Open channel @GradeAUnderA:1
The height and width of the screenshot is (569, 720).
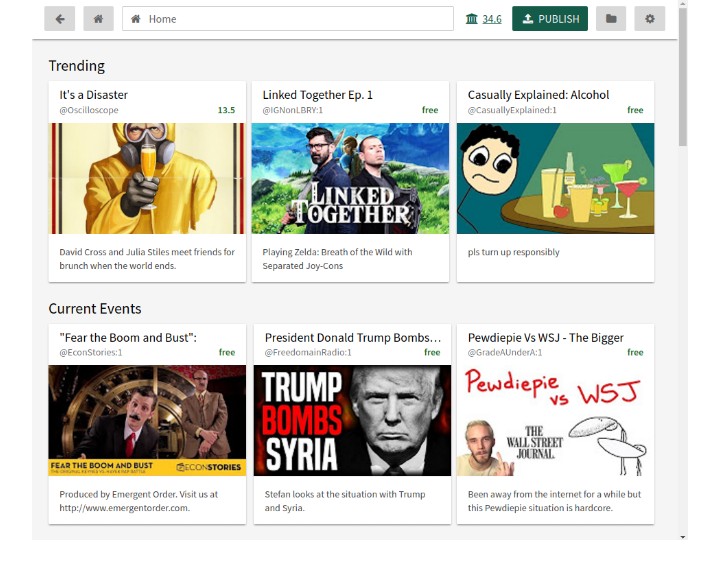(505, 352)
